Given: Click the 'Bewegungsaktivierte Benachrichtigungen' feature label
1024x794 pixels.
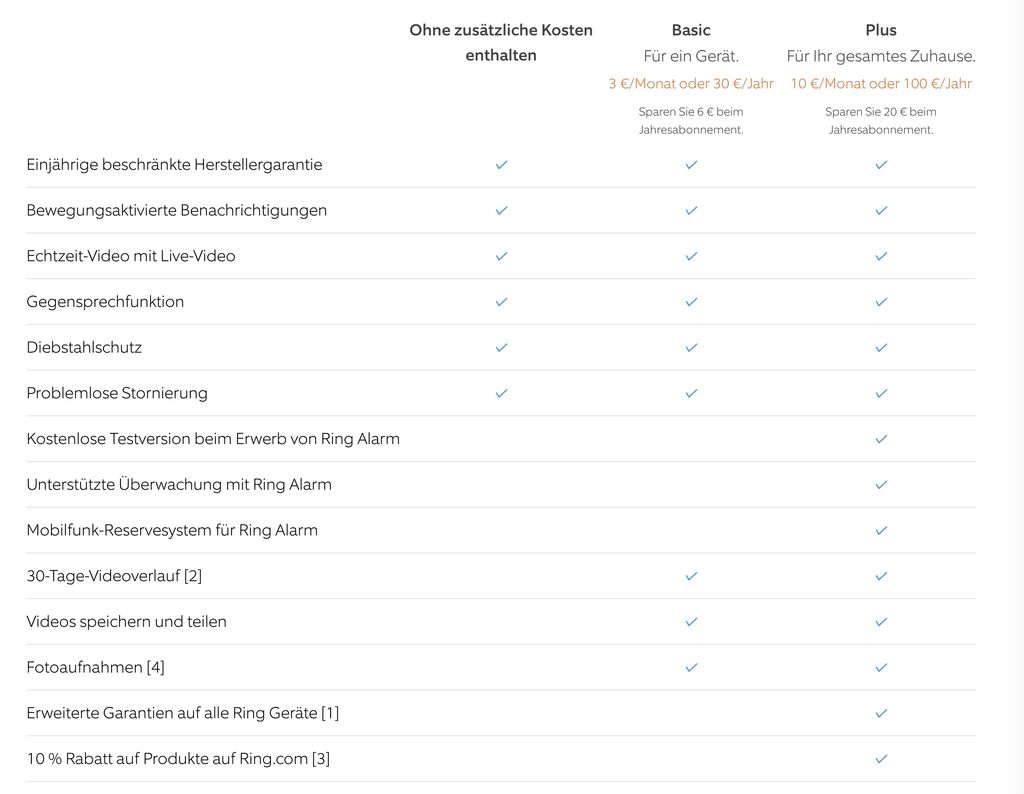Looking at the screenshot, I should click(x=176, y=210).
